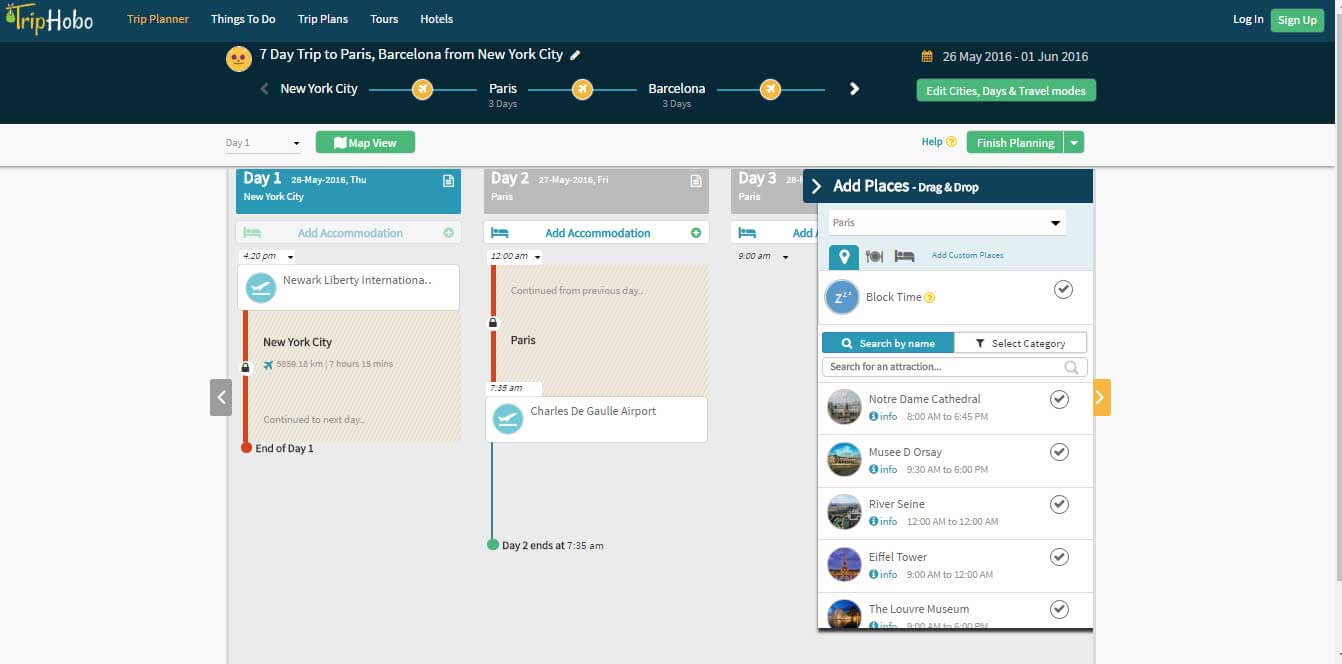Click the TripHobo logo
Viewport: 1342px width, 664px height.
coord(49,18)
